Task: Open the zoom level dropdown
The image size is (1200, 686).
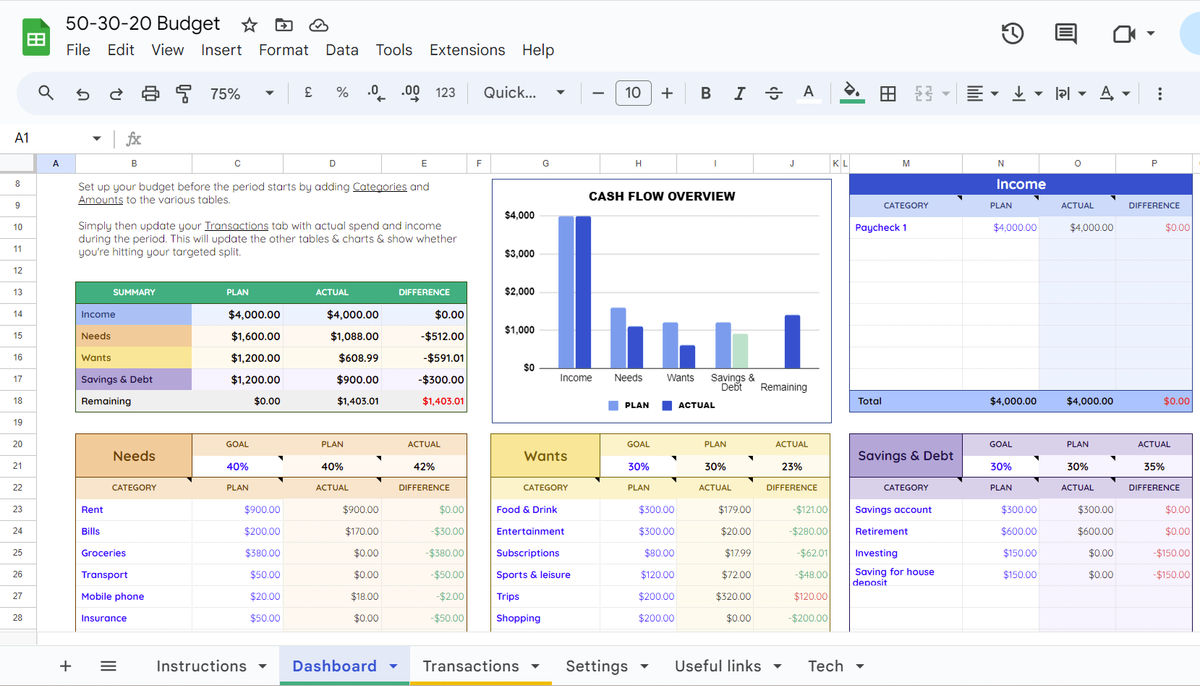Action: [x=240, y=92]
